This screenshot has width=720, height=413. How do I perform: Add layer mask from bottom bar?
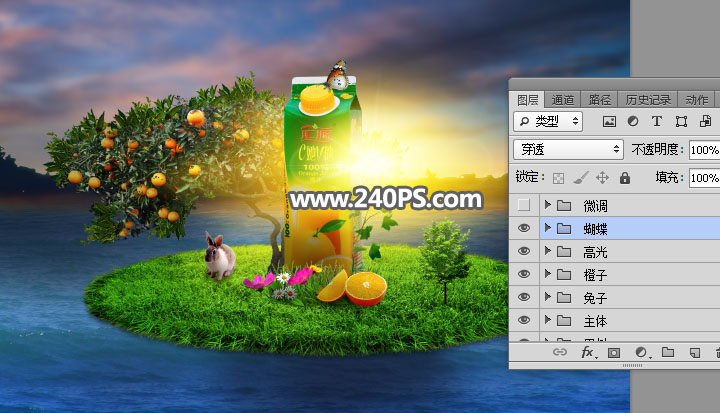tap(614, 353)
